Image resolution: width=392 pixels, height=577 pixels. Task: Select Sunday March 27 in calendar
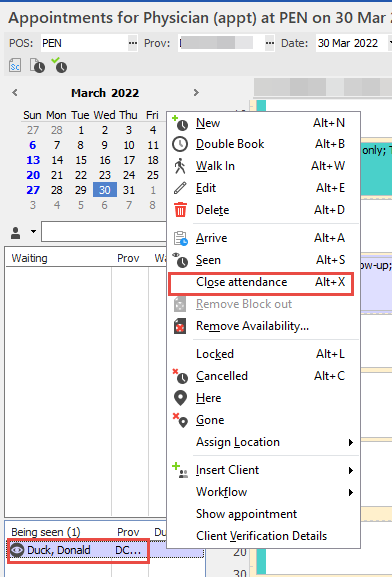point(33,190)
